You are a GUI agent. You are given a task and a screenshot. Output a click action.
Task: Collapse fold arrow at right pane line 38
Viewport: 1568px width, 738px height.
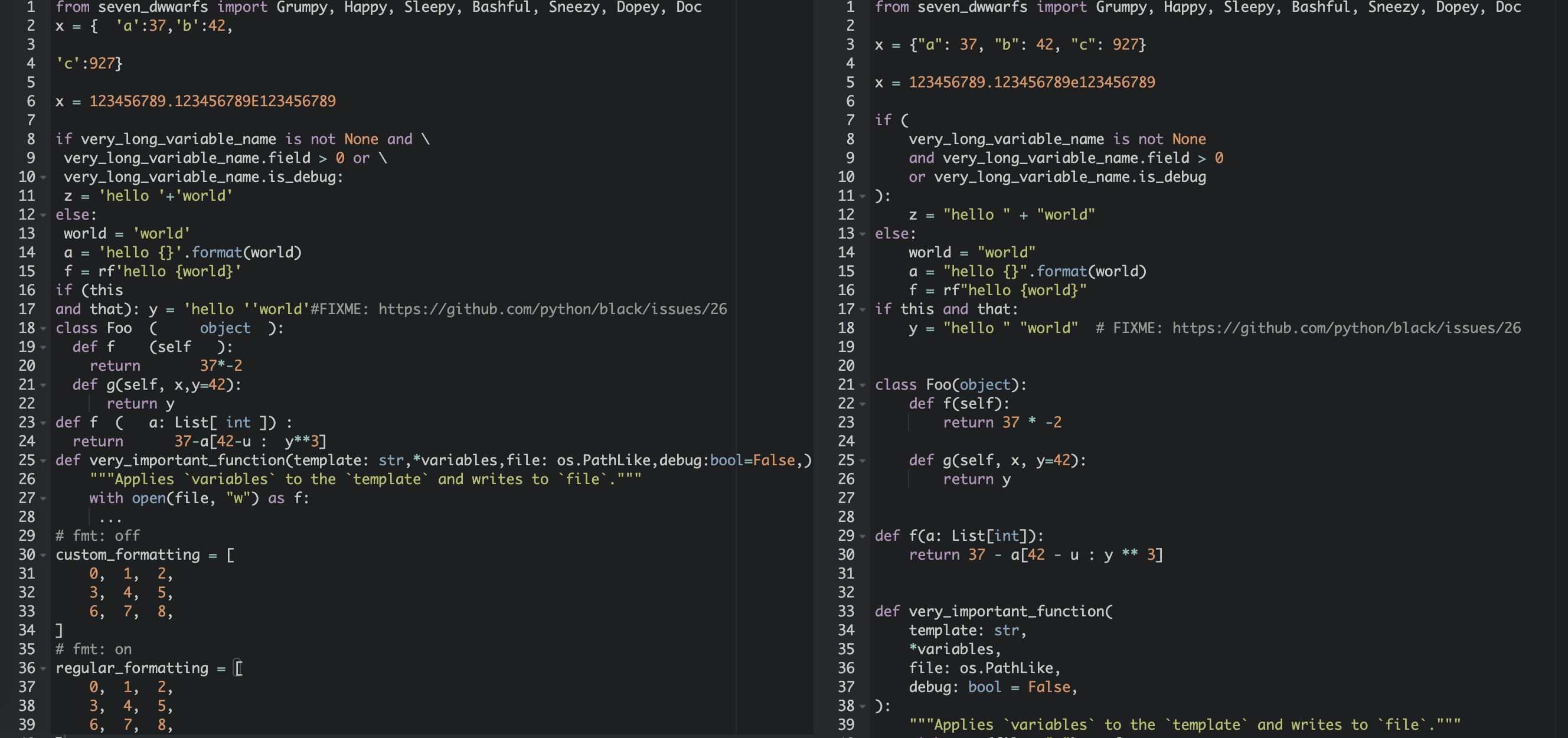coord(863,706)
